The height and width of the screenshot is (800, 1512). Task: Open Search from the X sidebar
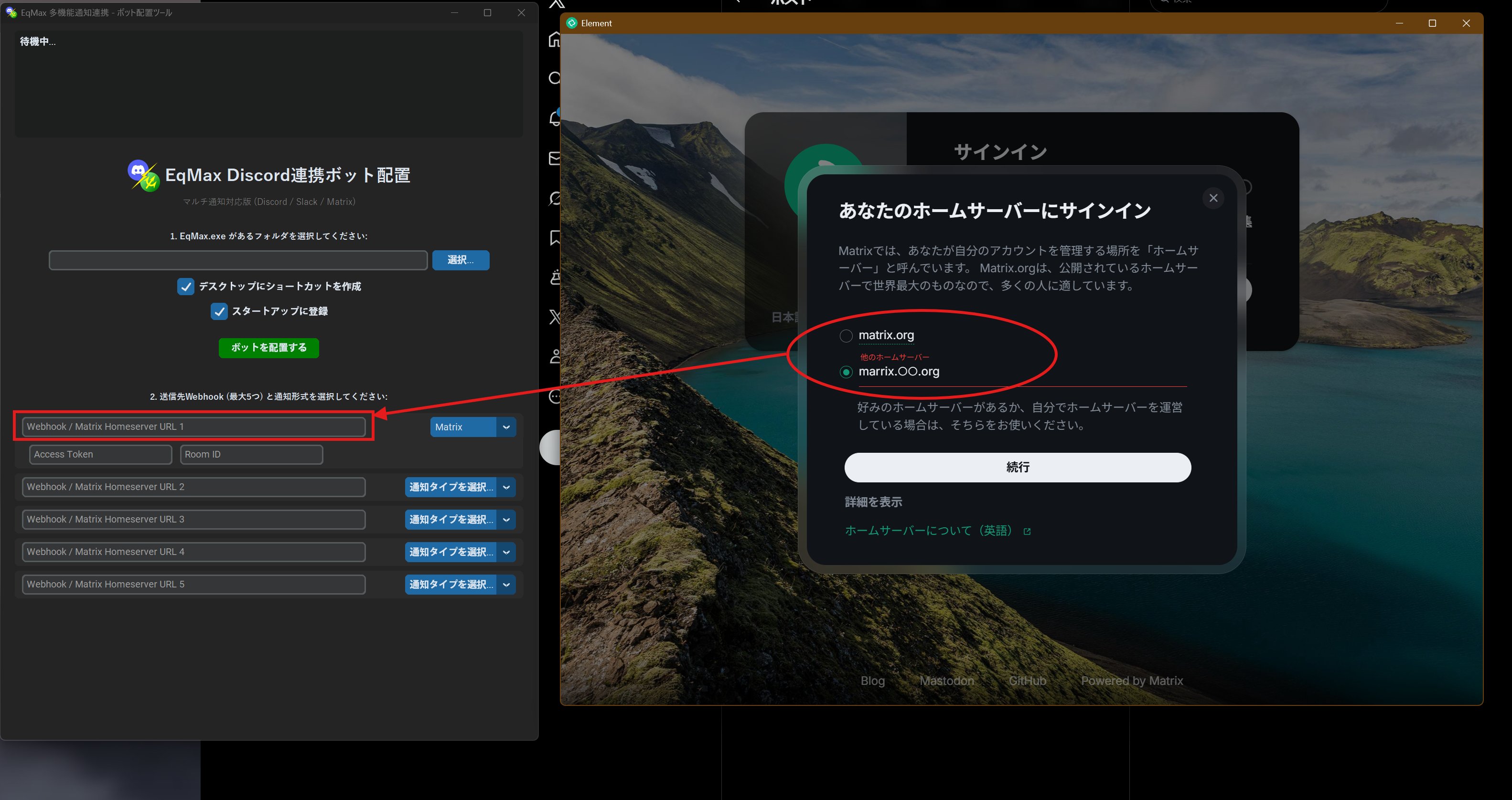pyautogui.click(x=555, y=77)
